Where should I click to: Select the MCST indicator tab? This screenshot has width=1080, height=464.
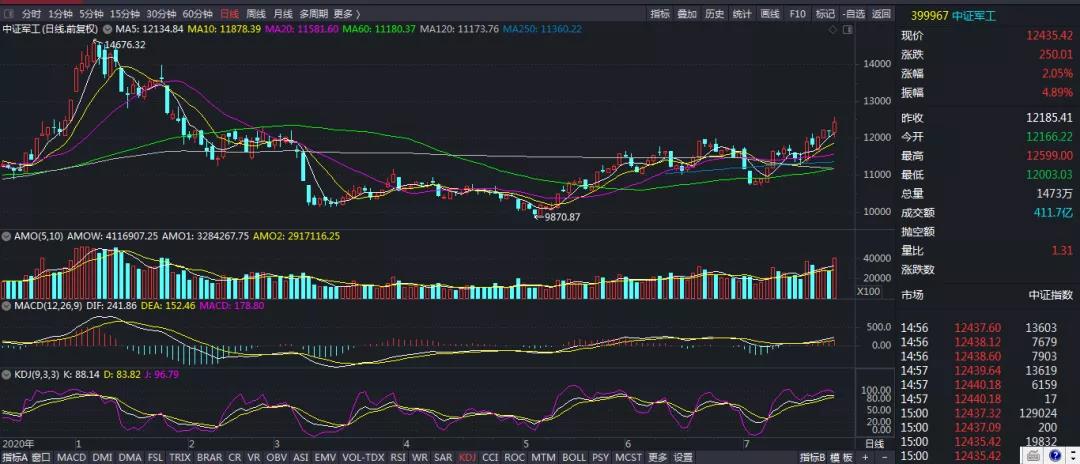click(627, 457)
